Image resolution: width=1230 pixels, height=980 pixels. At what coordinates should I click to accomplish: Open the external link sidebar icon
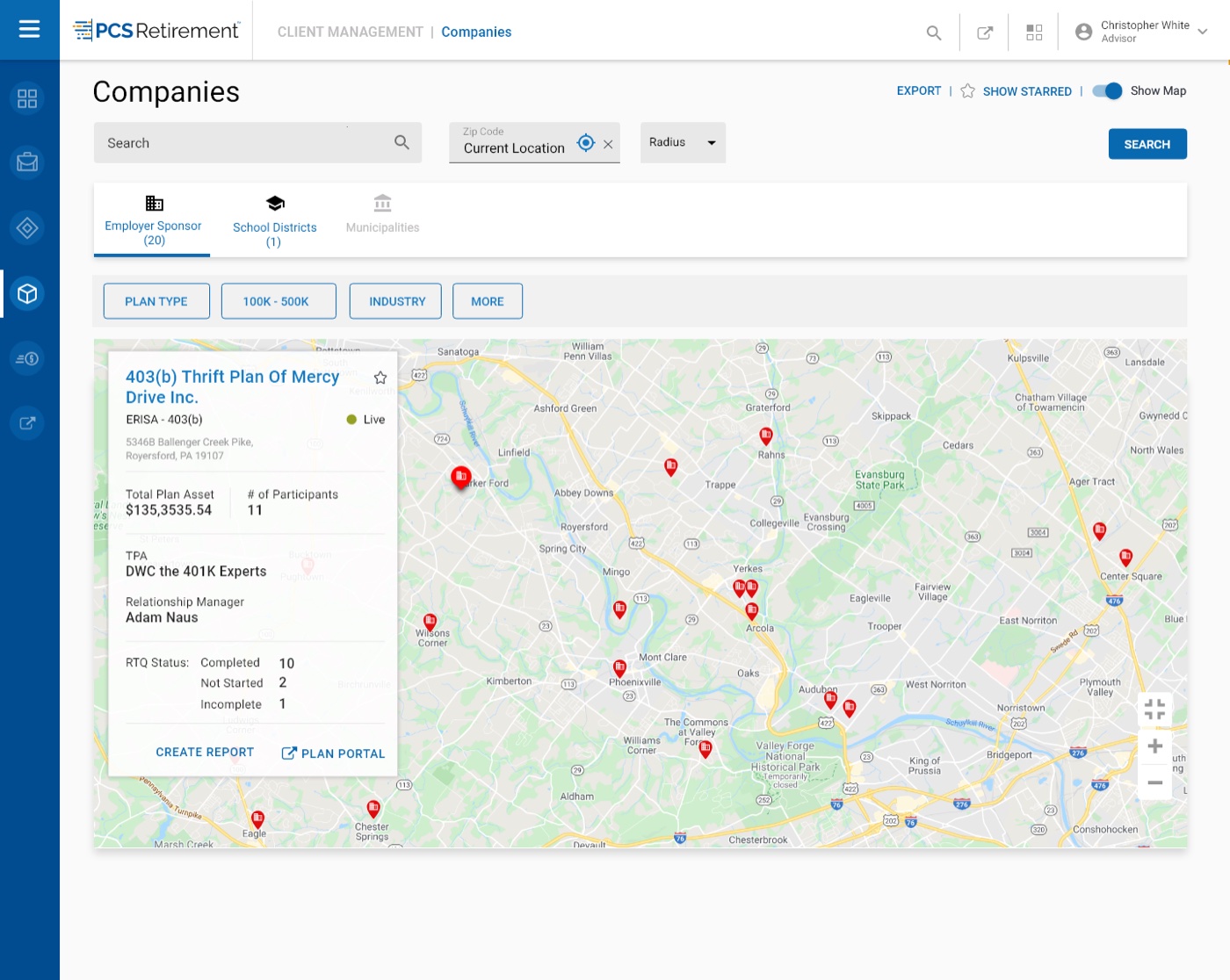pyautogui.click(x=27, y=423)
